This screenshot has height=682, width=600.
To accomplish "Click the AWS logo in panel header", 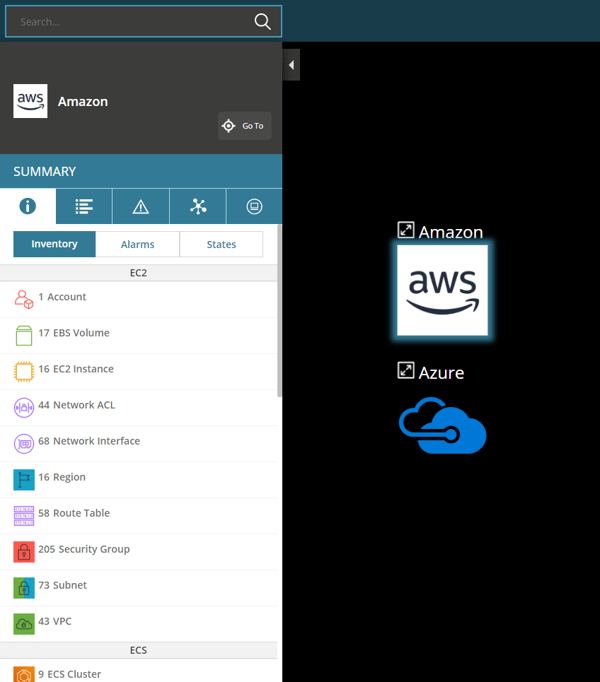I will [30, 101].
